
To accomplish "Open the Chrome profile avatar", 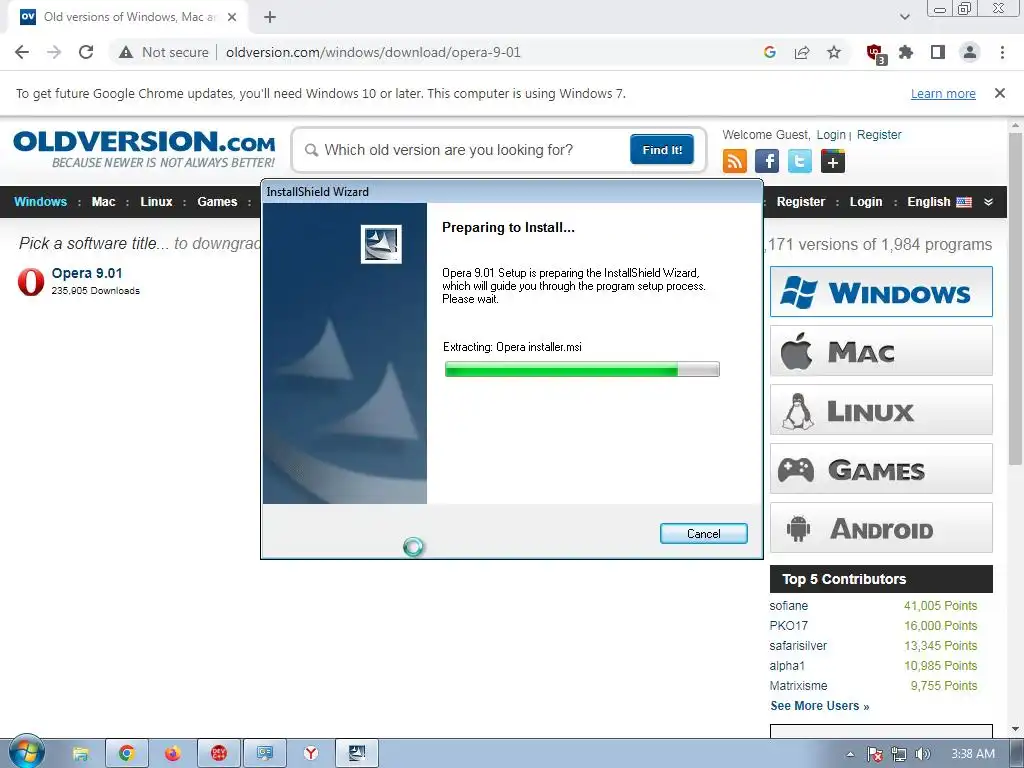I will coord(970,52).
